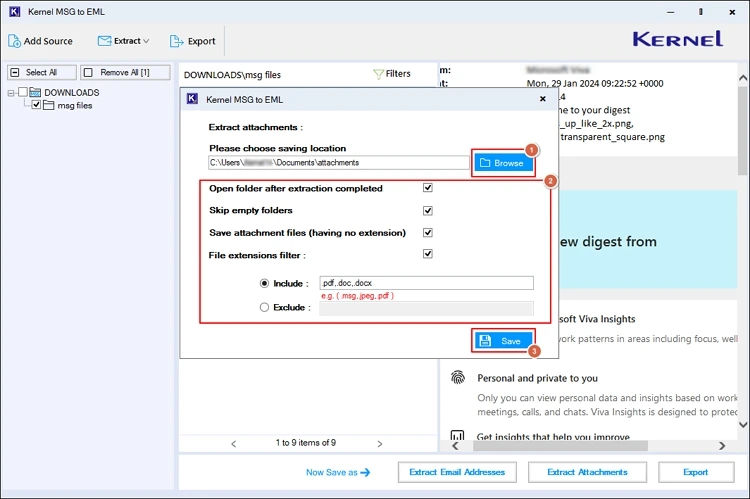Screen dimensions: 750x499
Task: Click the msg files folder icon
Action: click(49, 105)
